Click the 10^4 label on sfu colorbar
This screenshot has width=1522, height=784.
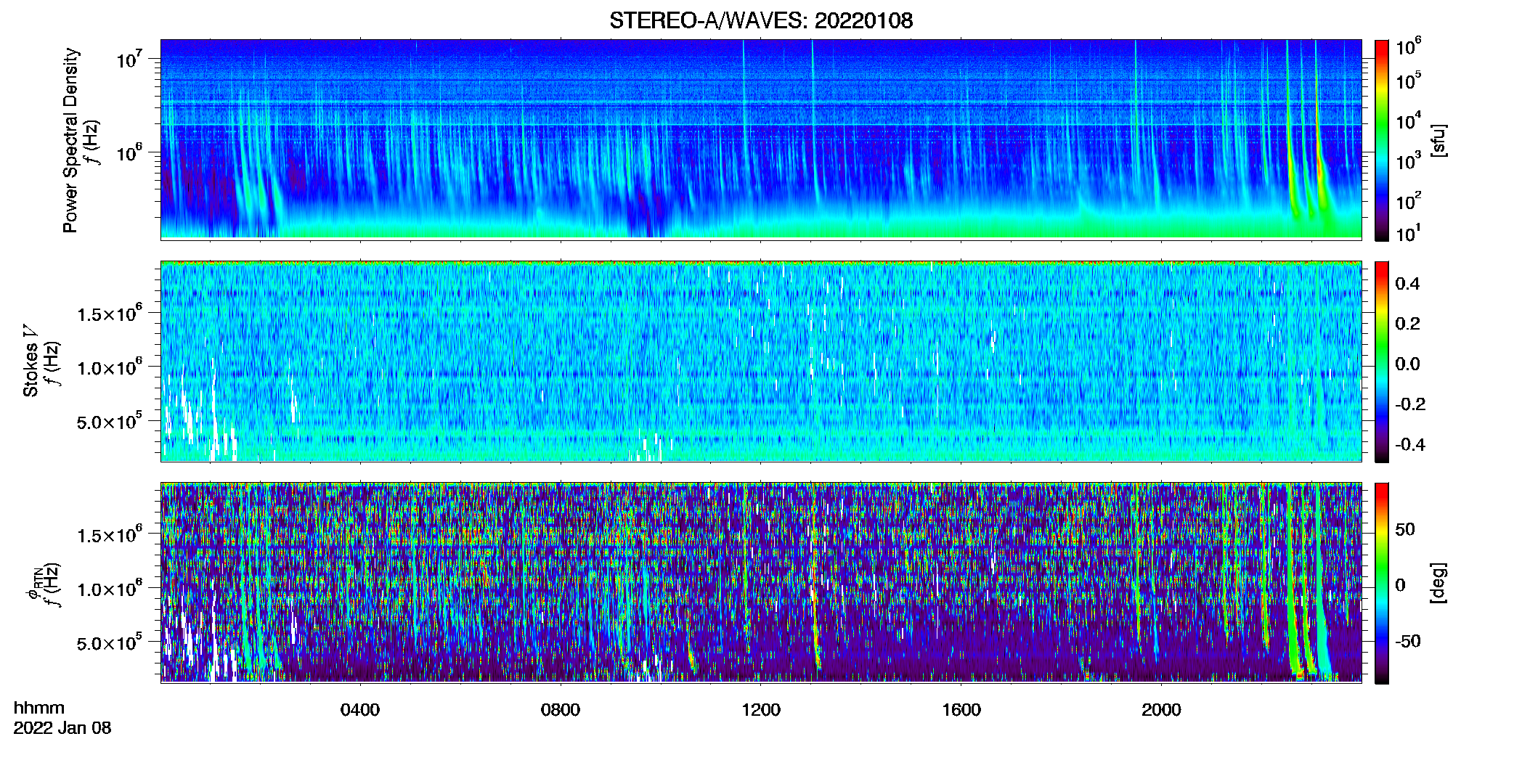pos(1408,121)
